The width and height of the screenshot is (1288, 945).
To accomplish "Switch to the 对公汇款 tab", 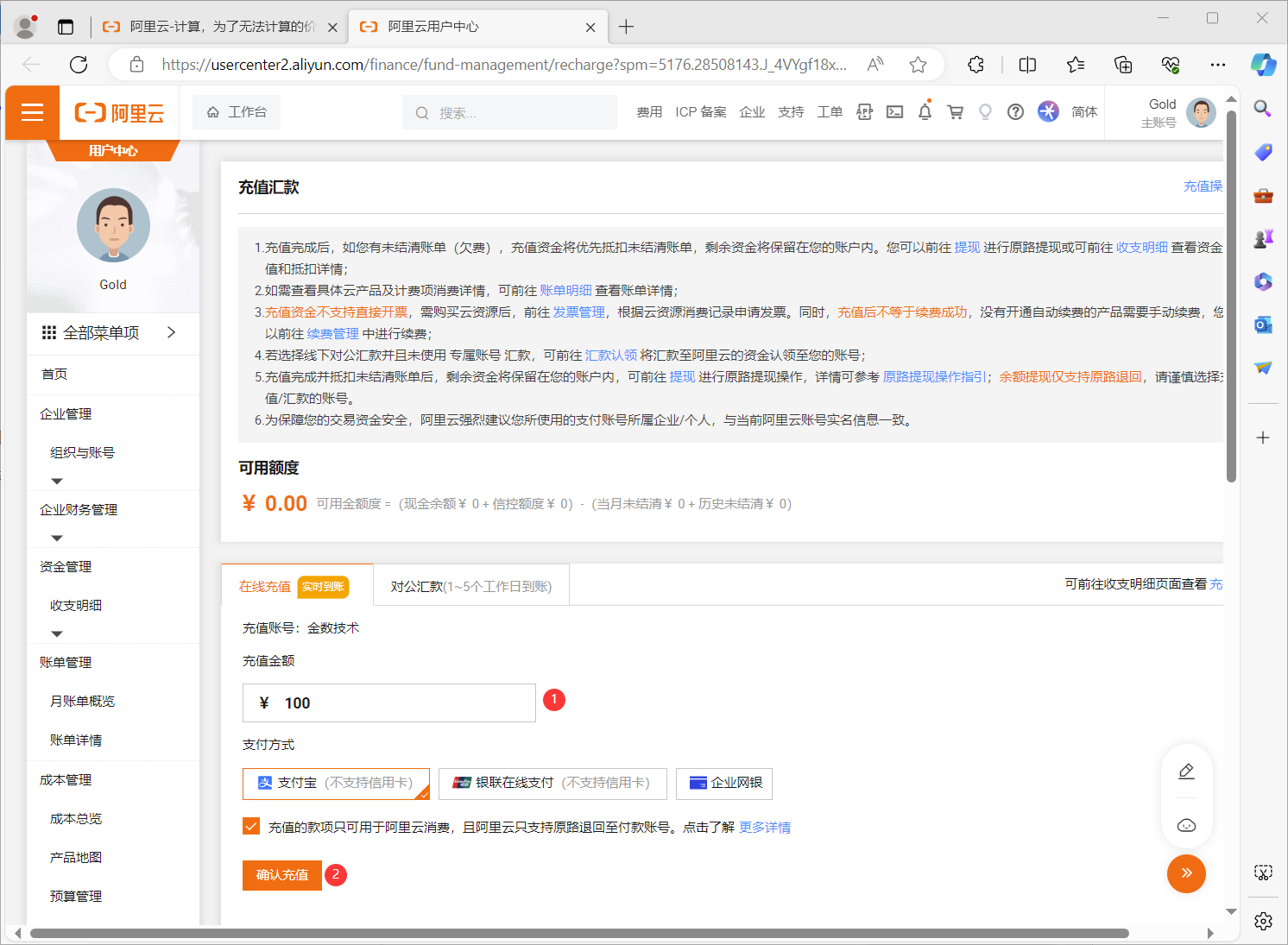I will tap(471, 586).
